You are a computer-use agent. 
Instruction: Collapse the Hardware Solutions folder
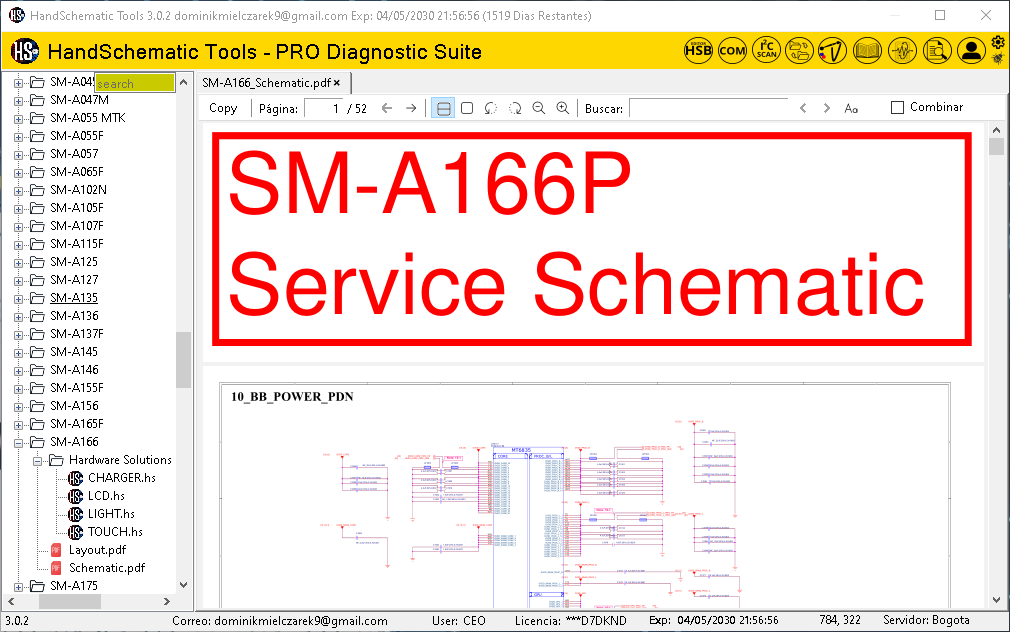tap(38, 461)
